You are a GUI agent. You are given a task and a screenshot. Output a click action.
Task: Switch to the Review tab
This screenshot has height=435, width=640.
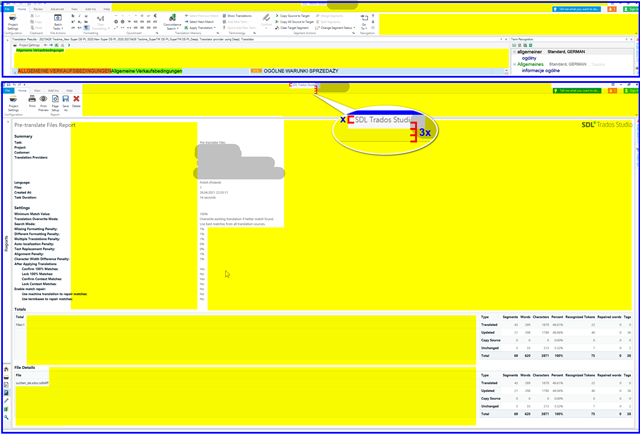(38, 9)
